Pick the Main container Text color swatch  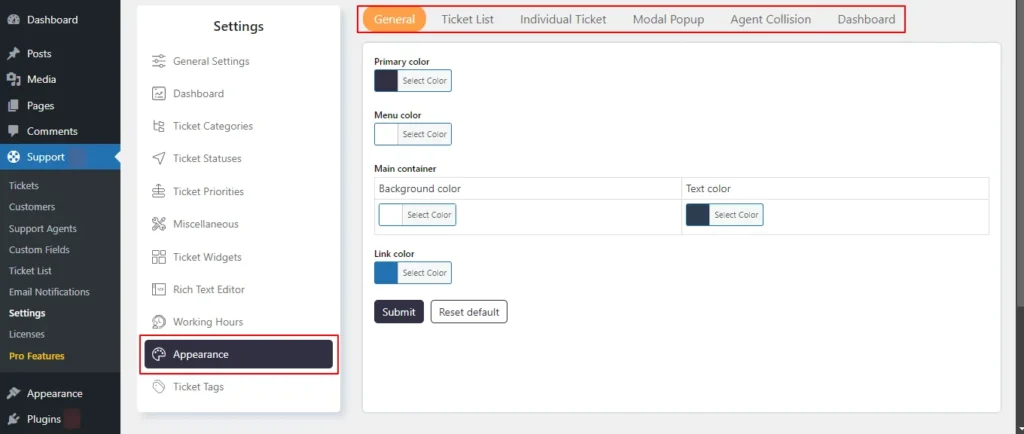(x=697, y=215)
